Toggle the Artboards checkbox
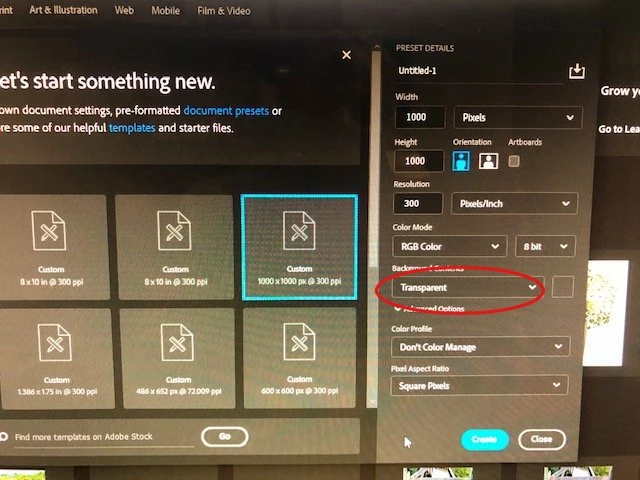The width and height of the screenshot is (640, 480). [514, 161]
